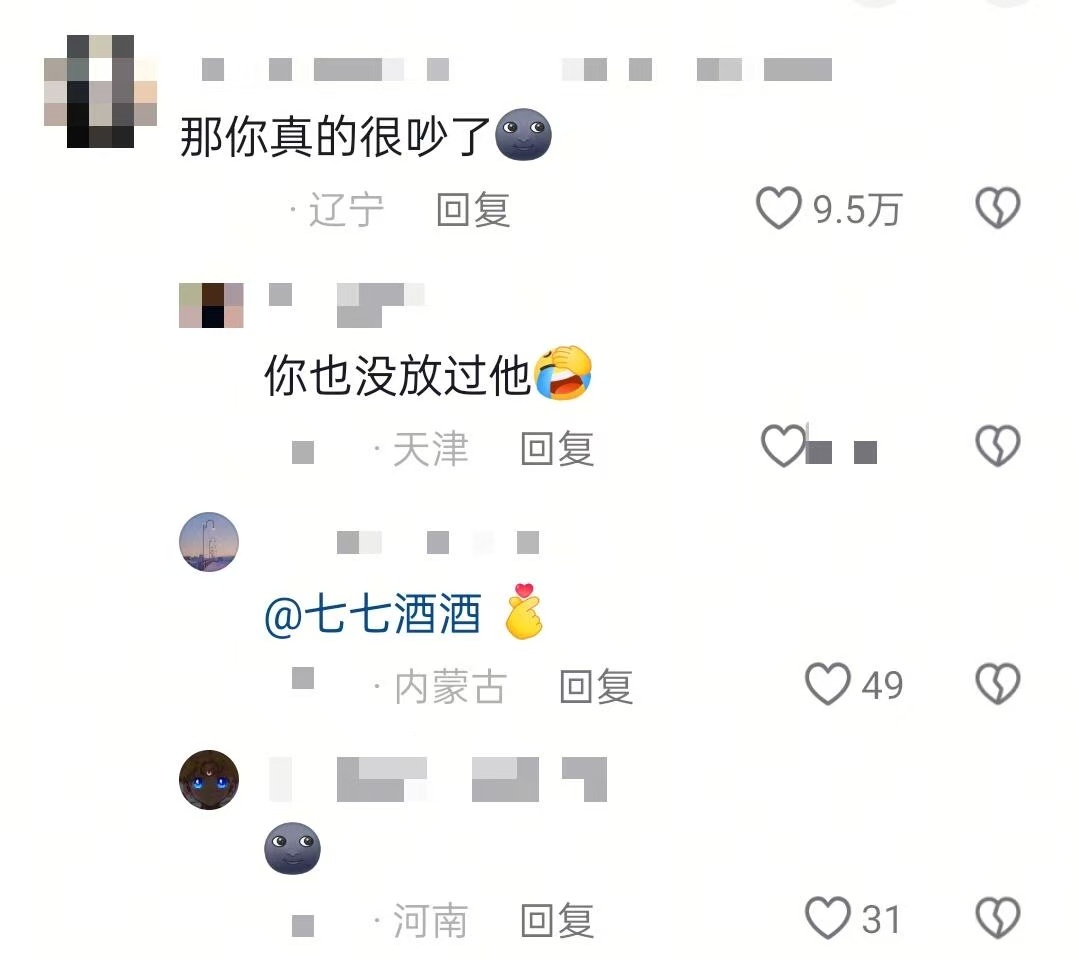Dislike the 内蒙古 user's reply

click(x=998, y=684)
